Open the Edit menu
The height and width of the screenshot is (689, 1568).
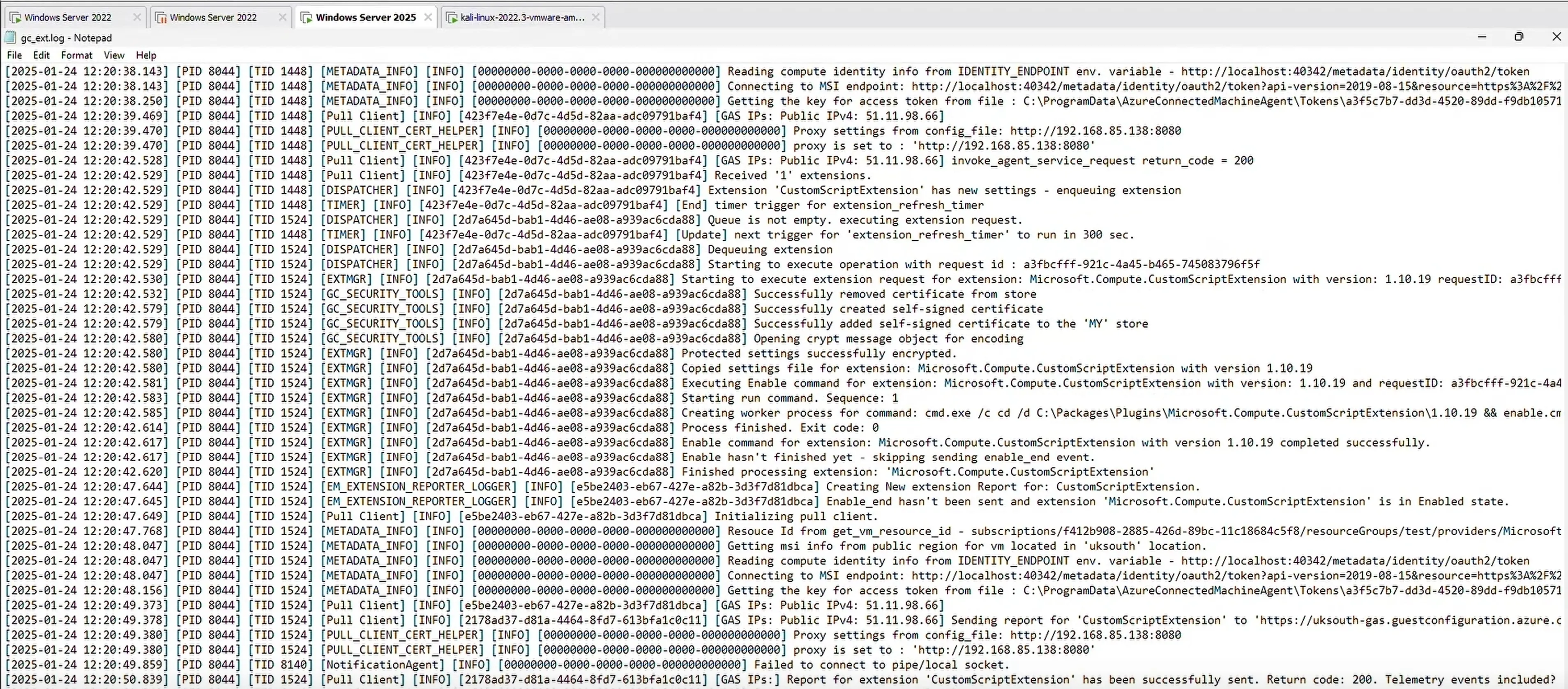42,55
